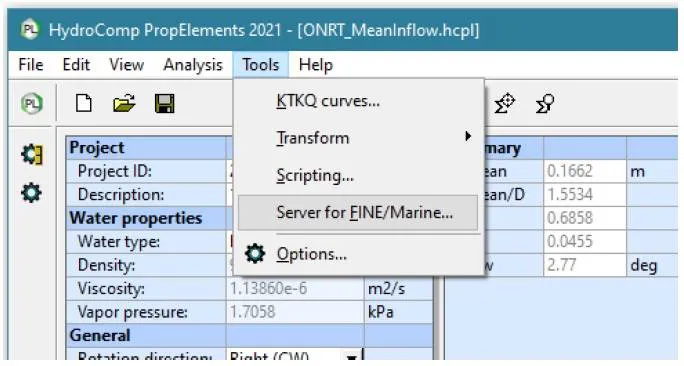Click the Description label
This screenshot has width=684, height=366.
[x=121, y=195]
